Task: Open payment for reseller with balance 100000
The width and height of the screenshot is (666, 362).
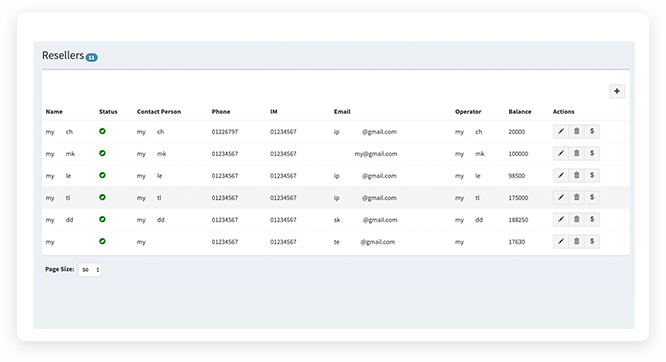Action: point(592,153)
